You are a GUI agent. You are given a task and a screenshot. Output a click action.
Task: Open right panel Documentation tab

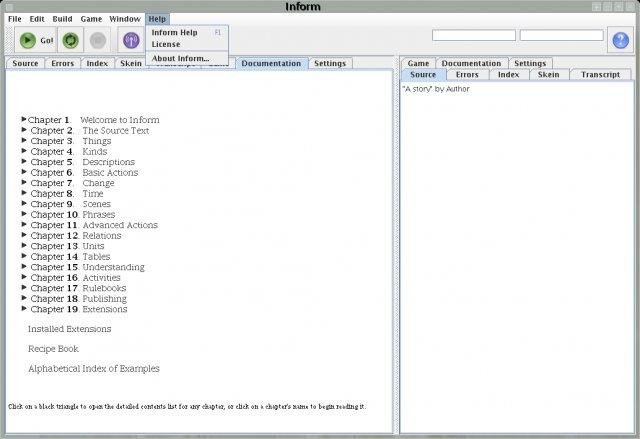tap(471, 63)
